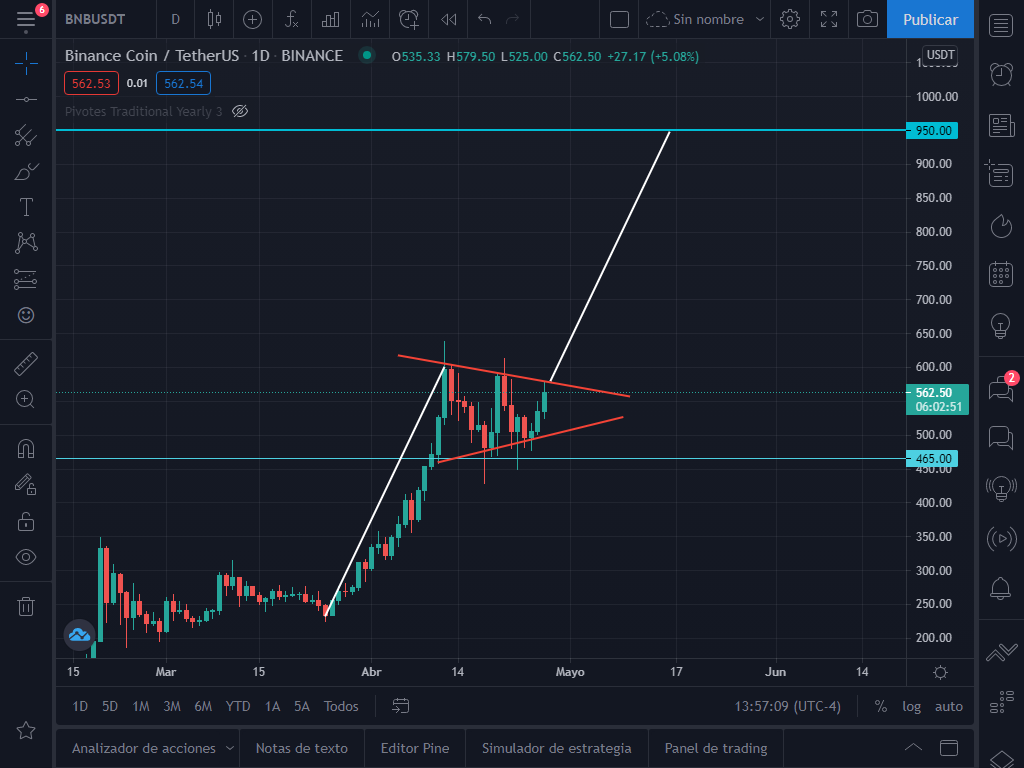This screenshot has width=1024, height=768.
Task: Open the 'Sin nombre' layout dropdown
Action: (x=704, y=20)
